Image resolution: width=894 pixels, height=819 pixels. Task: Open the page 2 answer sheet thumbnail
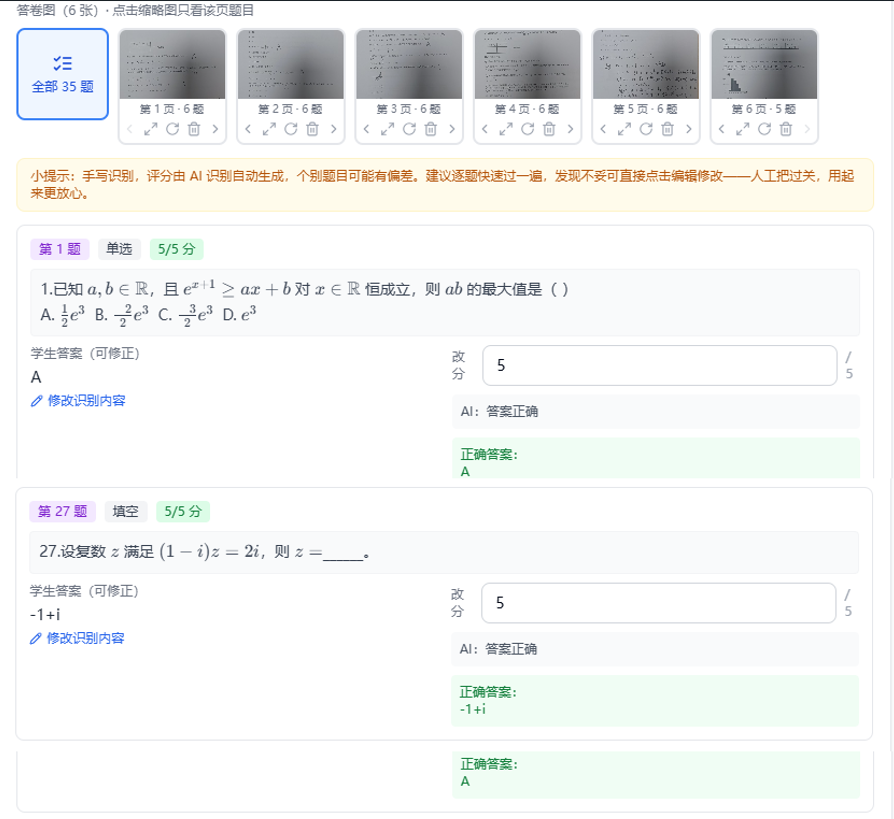pos(291,64)
